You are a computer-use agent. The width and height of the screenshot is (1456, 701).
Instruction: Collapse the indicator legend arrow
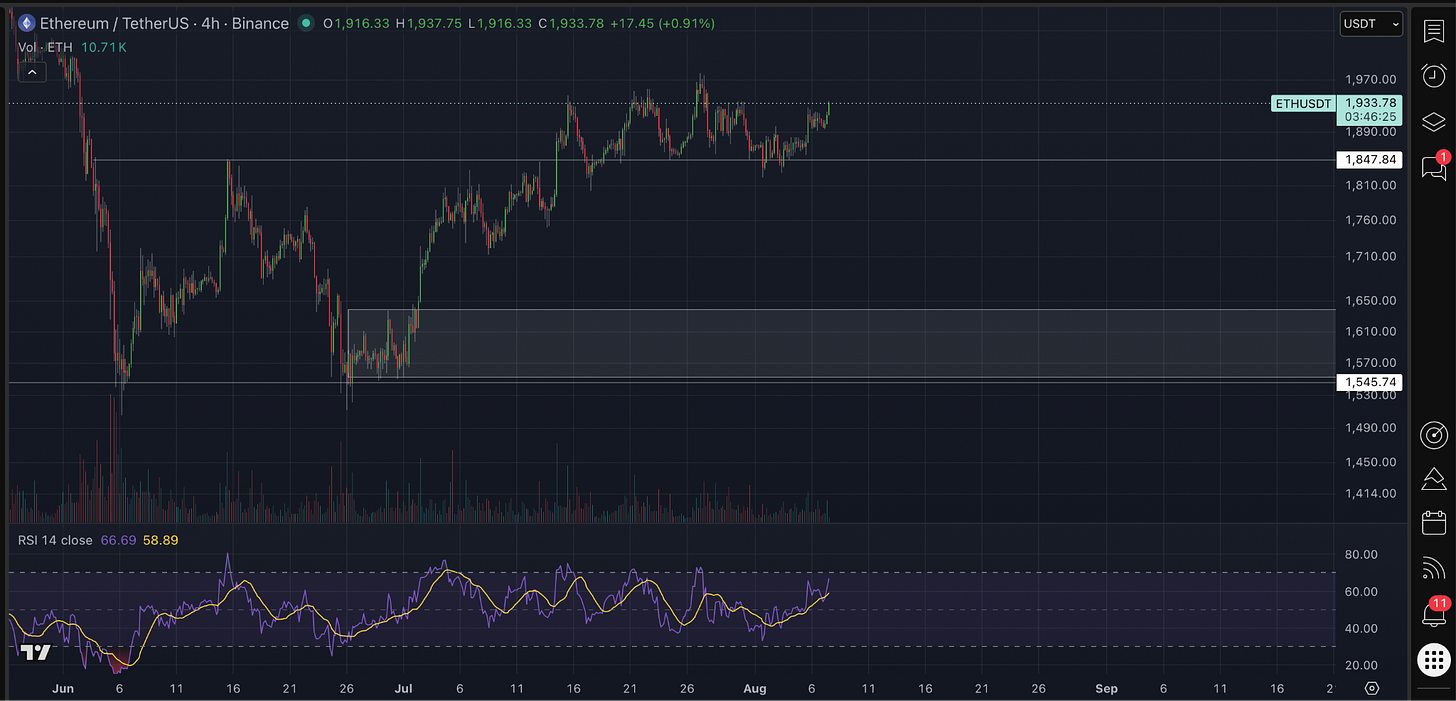(31, 72)
